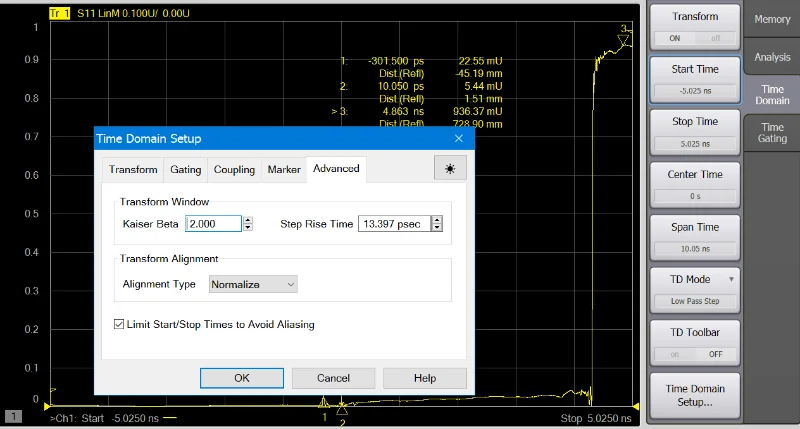
Task: Click the Start Time softkey
Action: (x=695, y=80)
